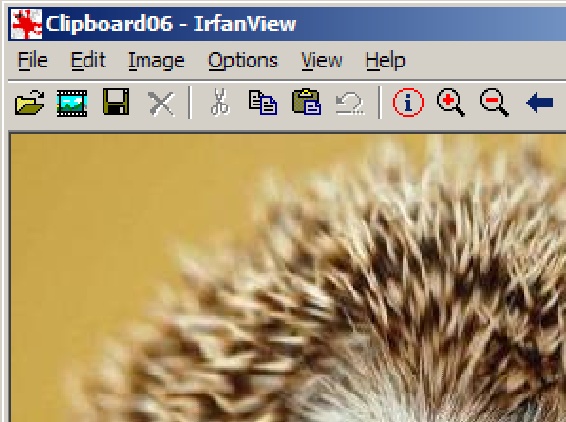Open the Options menu
Image resolution: width=566 pixels, height=422 pixels.
click(x=243, y=60)
